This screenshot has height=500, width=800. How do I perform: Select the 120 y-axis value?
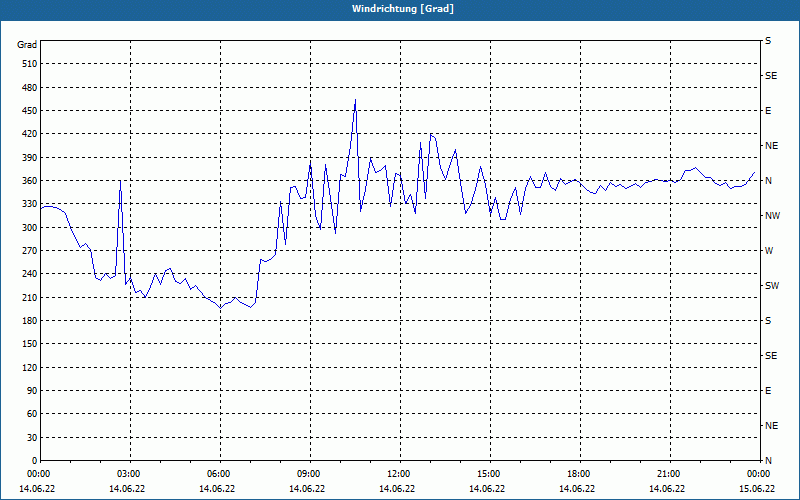30,367
